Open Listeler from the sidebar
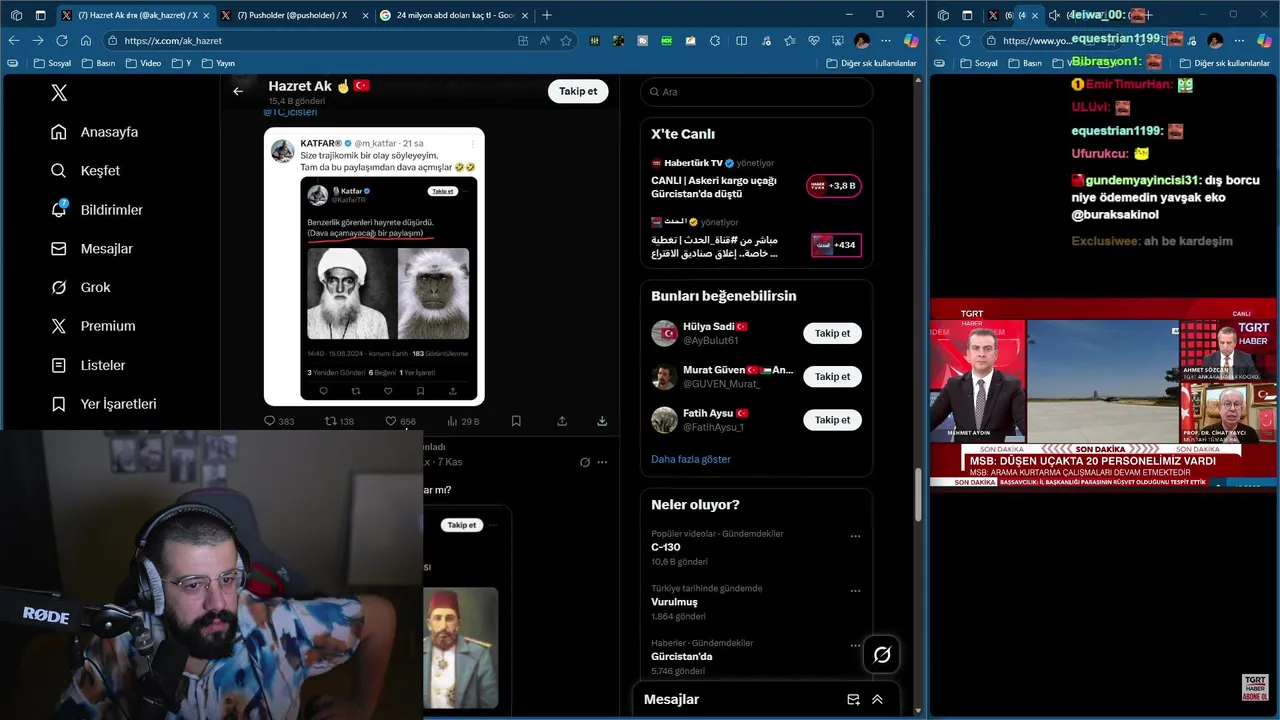The width and height of the screenshot is (1280, 720). tap(88, 365)
